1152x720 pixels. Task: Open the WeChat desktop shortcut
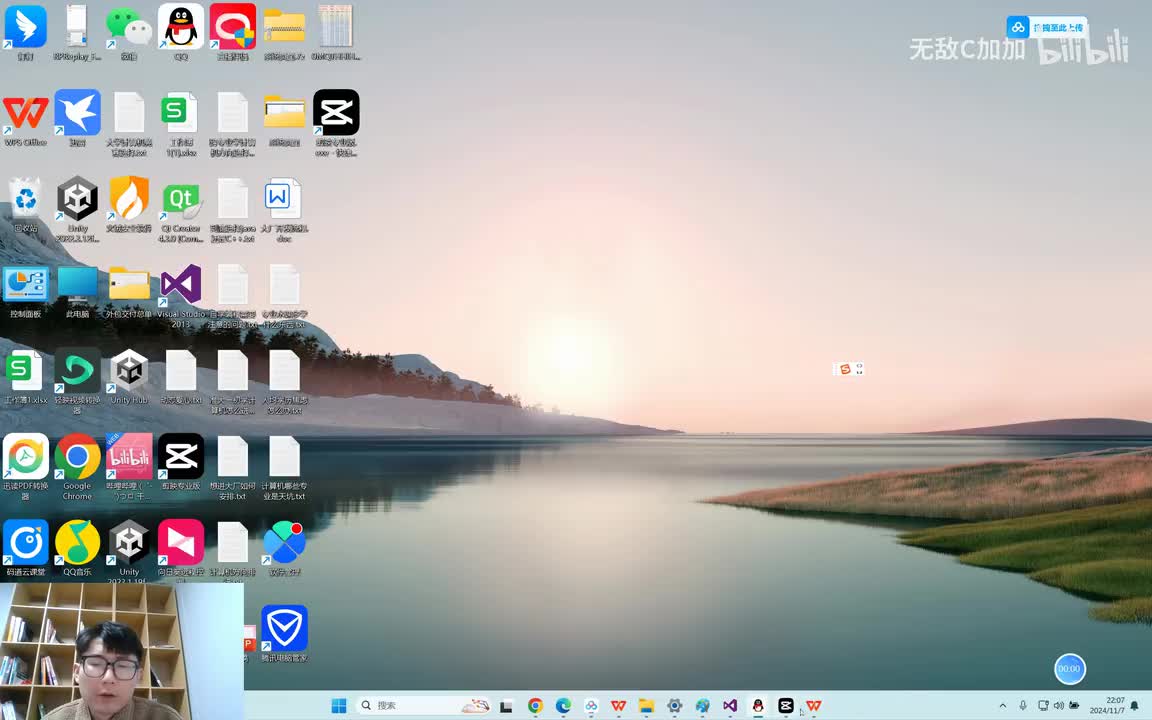click(x=129, y=26)
